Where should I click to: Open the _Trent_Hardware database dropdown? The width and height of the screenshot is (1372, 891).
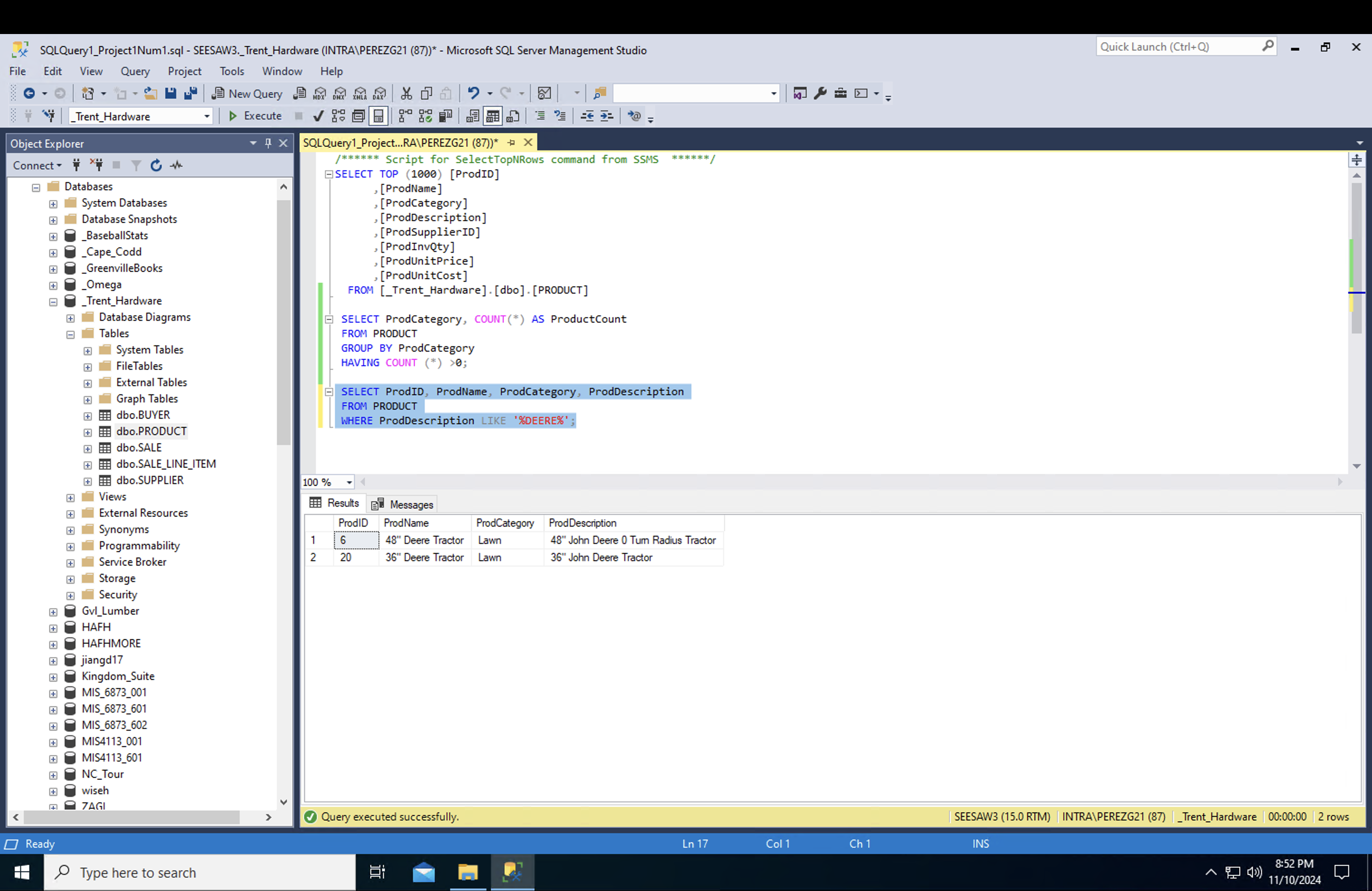pos(206,117)
